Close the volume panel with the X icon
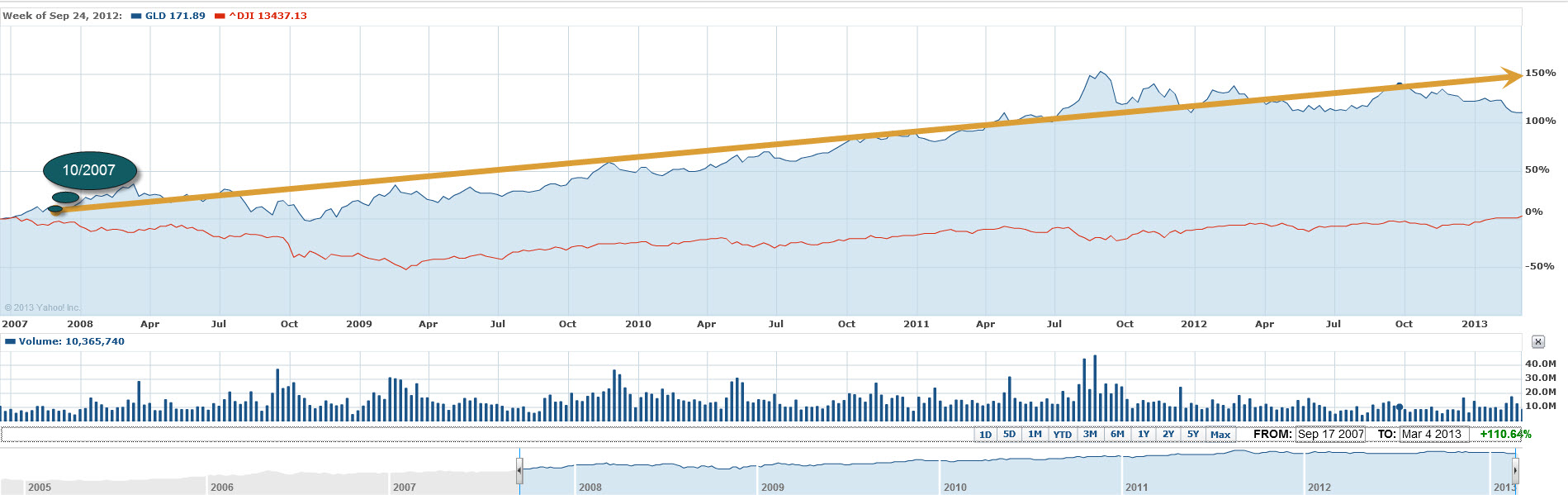The height and width of the screenshot is (495, 1568). (x=1537, y=341)
